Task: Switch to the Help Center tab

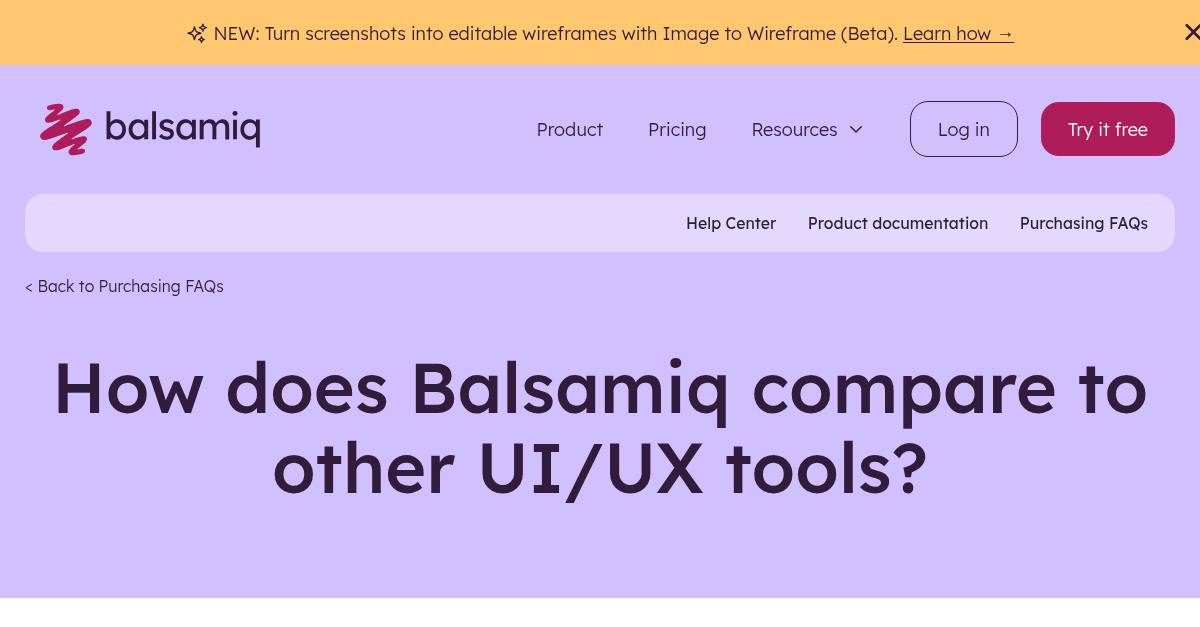Action: [x=731, y=223]
